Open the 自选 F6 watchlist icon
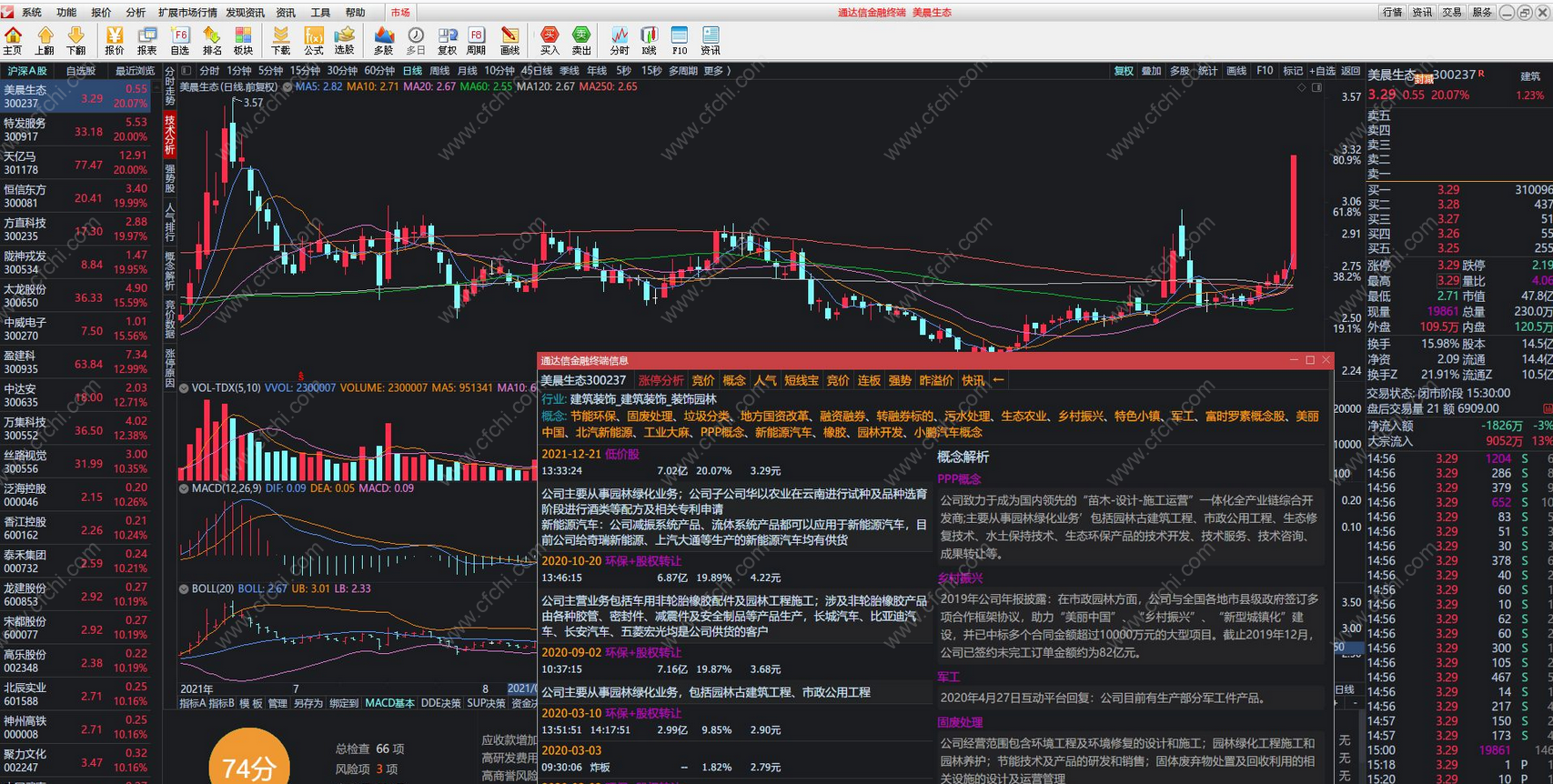The width and height of the screenshot is (1553, 784). (x=180, y=40)
